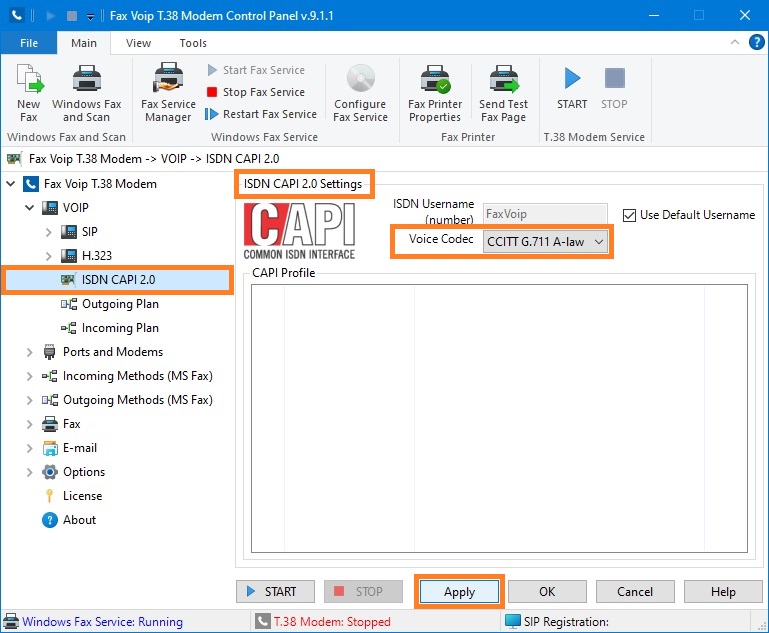Click the H.323 phone icon in tree
769x633 pixels.
coord(69,255)
